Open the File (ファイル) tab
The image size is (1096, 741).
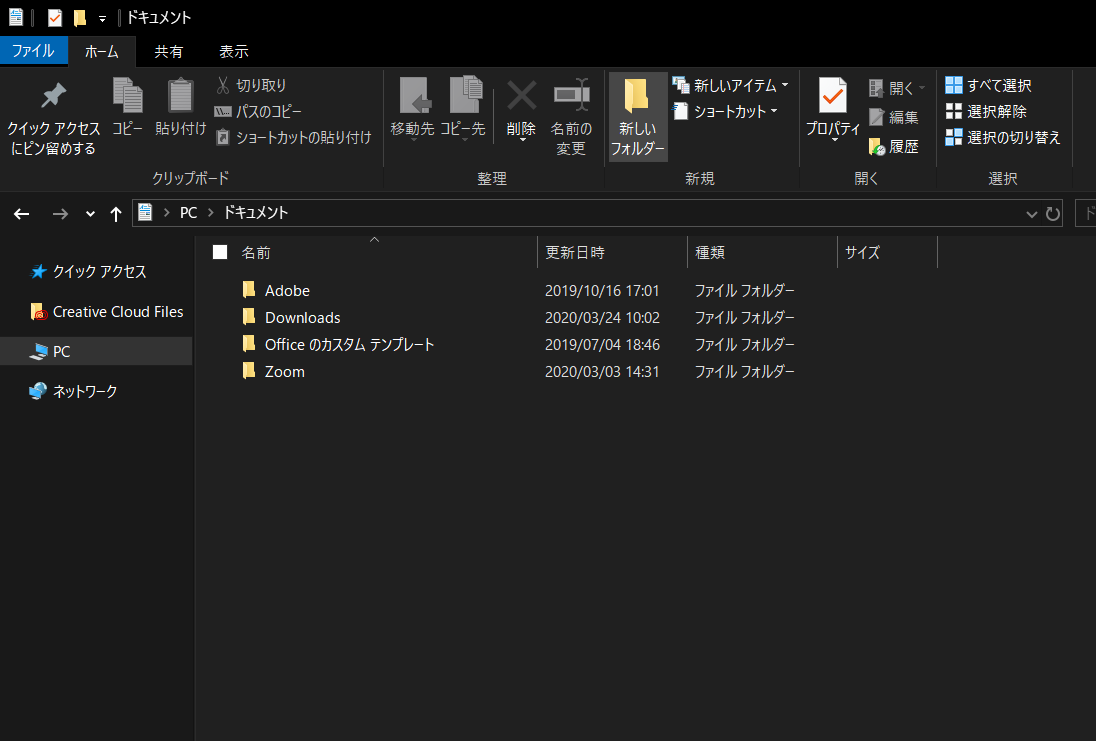[34, 51]
